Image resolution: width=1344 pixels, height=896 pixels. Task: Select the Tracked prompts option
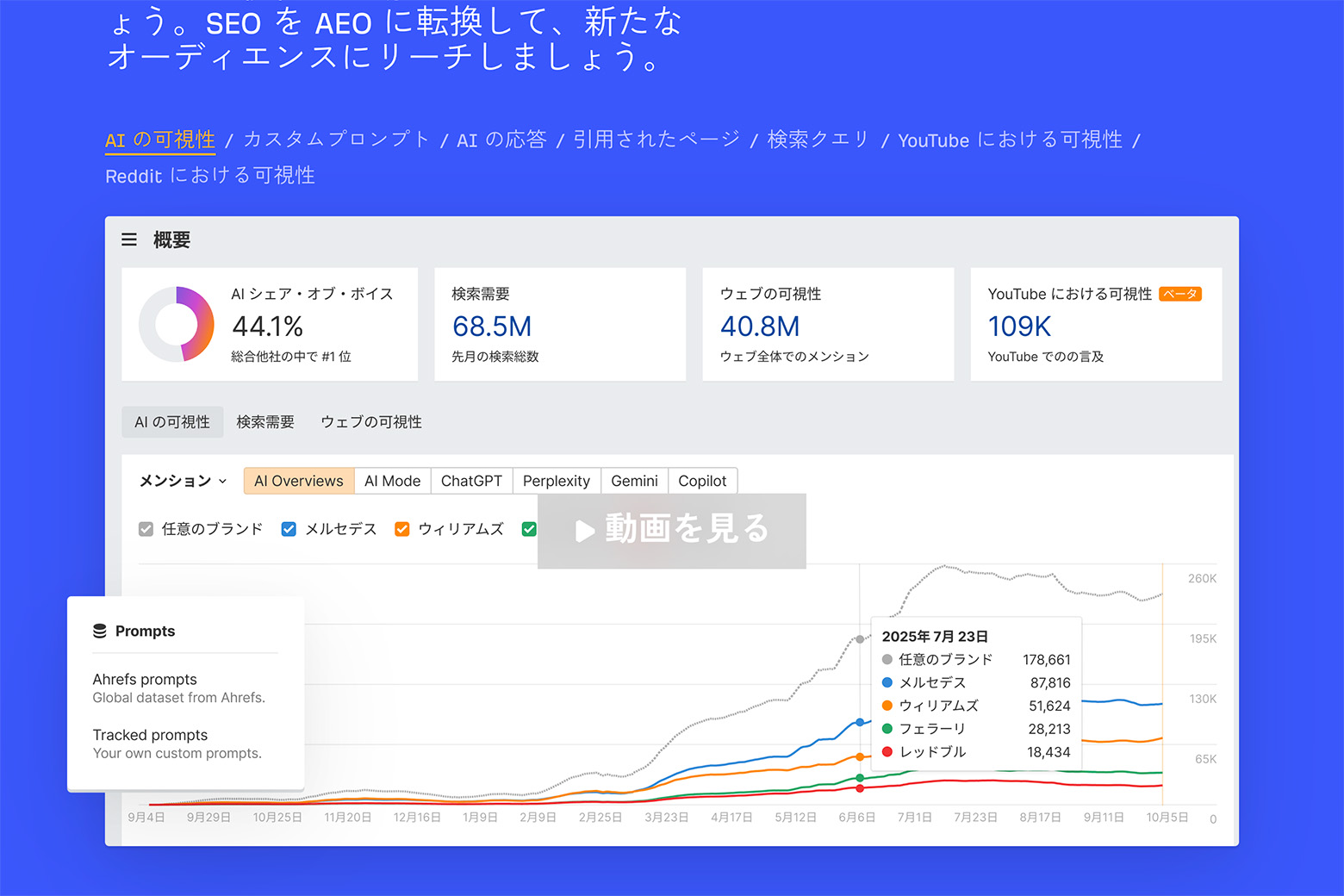(x=177, y=744)
